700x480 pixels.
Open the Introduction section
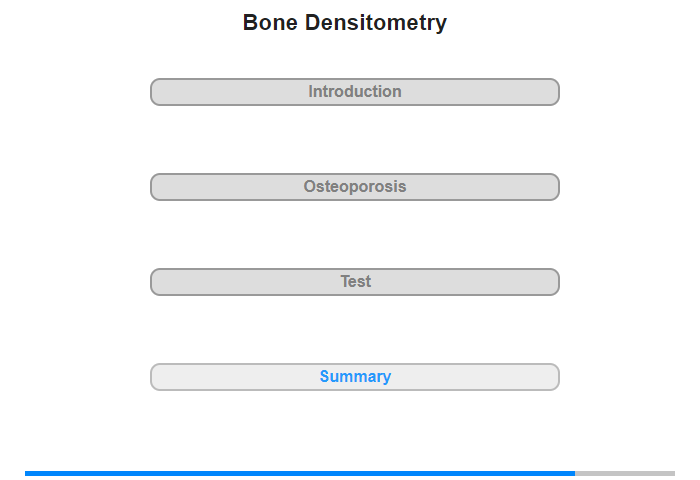pos(355,92)
